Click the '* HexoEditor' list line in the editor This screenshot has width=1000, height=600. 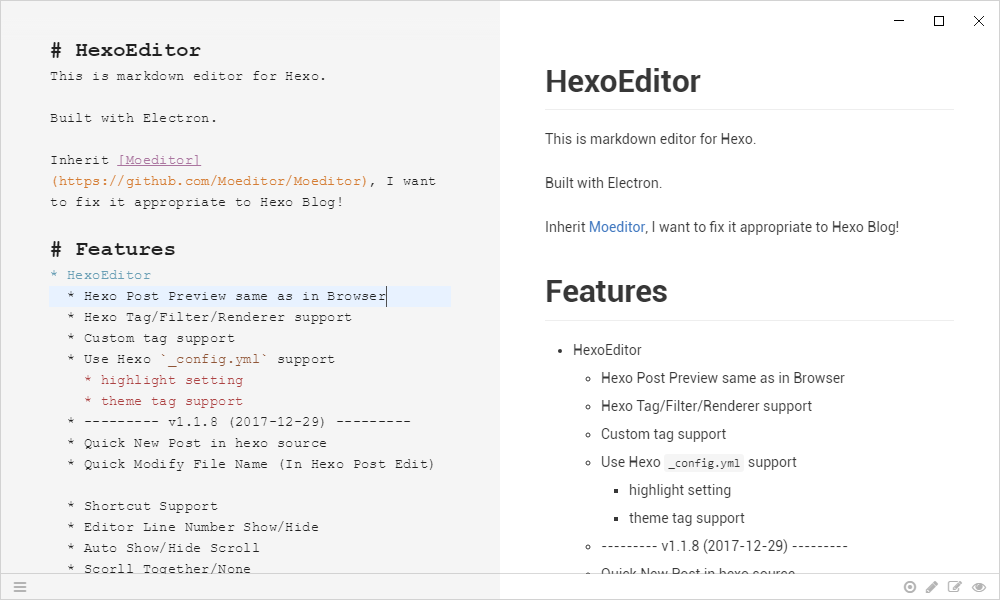[101, 275]
